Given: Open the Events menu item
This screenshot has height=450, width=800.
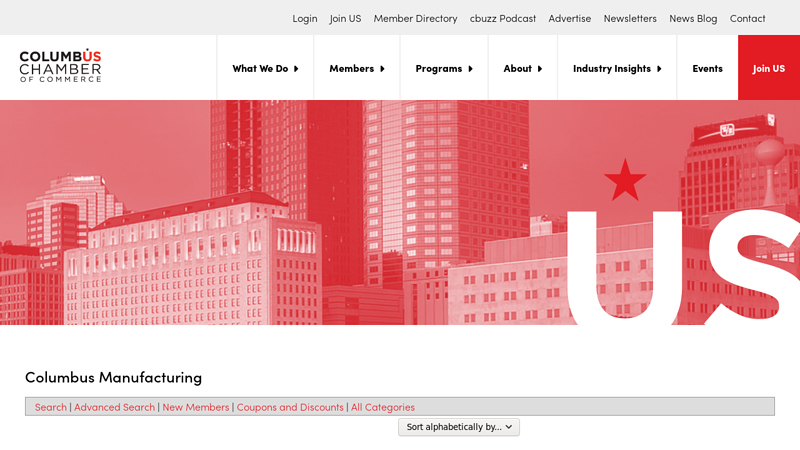Looking at the screenshot, I should (x=707, y=68).
